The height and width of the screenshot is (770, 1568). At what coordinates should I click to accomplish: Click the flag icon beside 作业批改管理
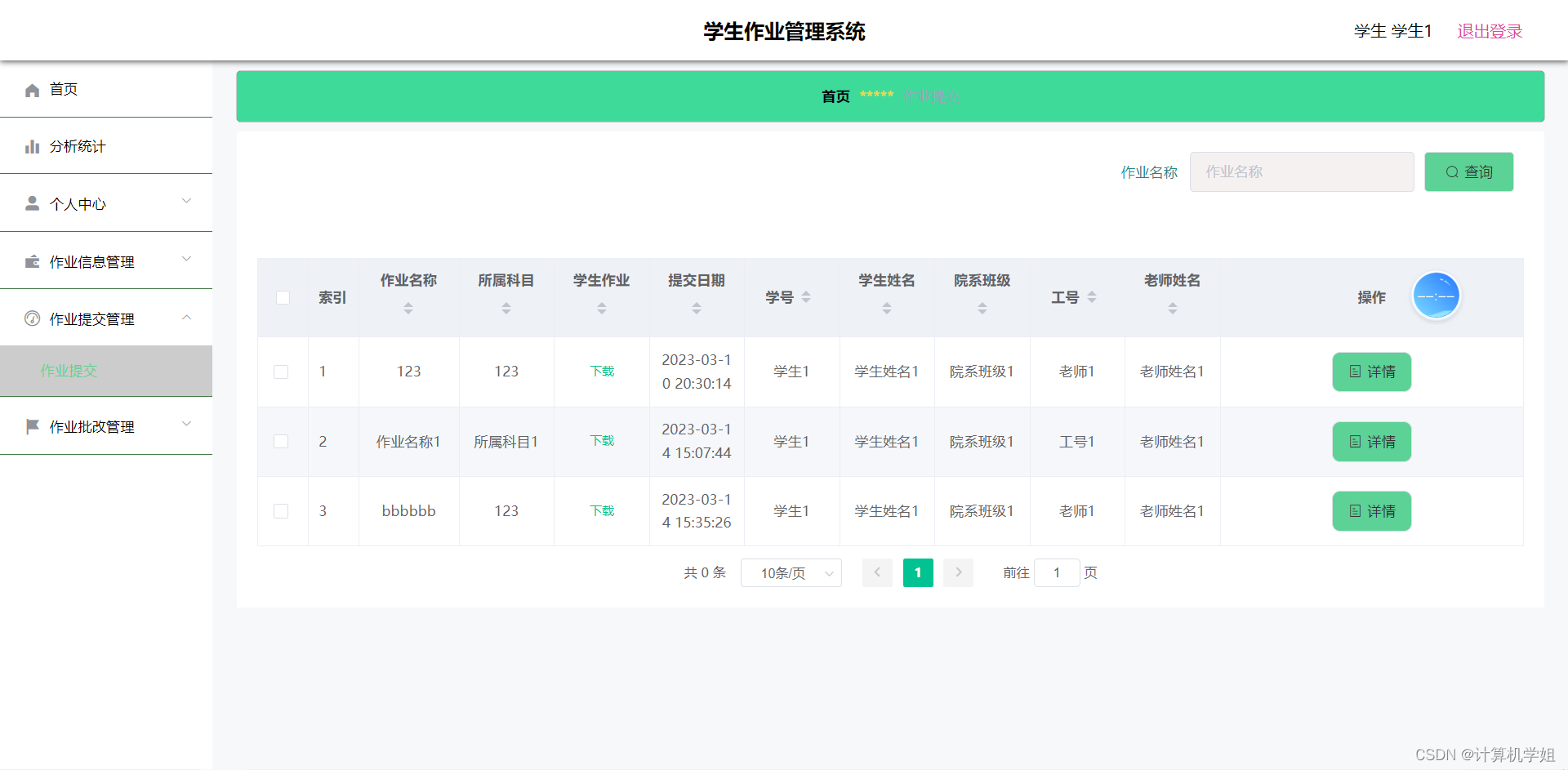click(x=32, y=426)
